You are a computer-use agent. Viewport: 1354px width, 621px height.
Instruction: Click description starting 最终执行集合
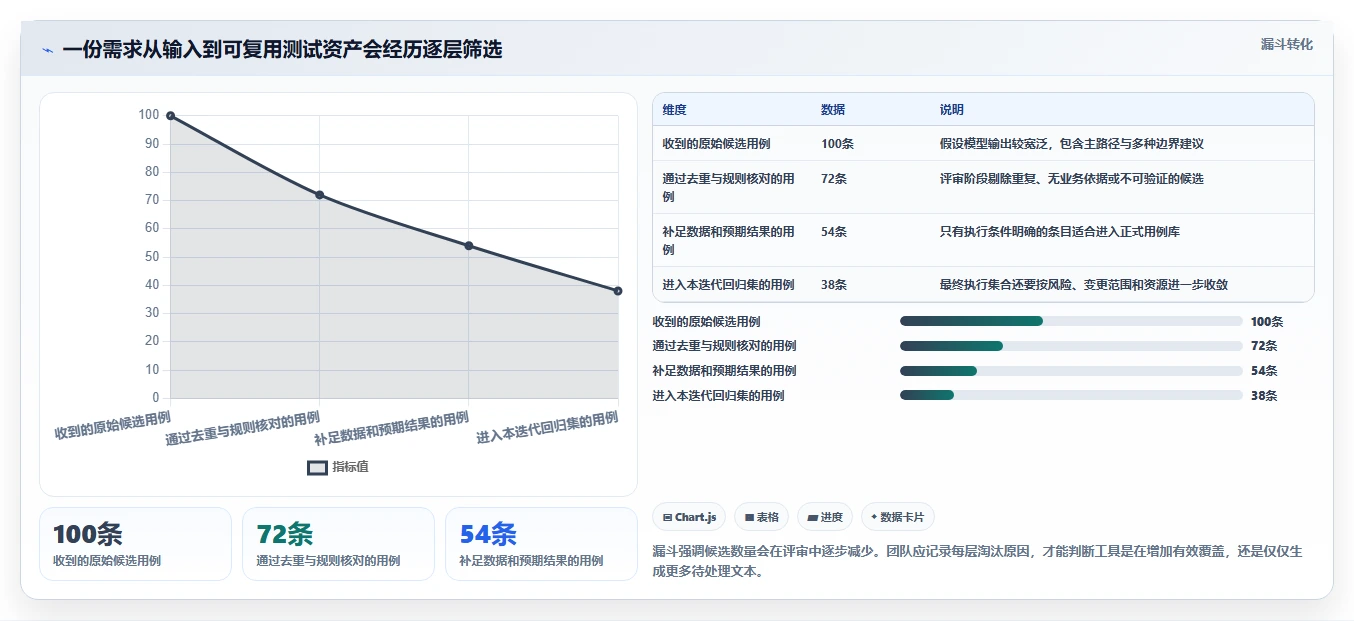[x=1084, y=285]
